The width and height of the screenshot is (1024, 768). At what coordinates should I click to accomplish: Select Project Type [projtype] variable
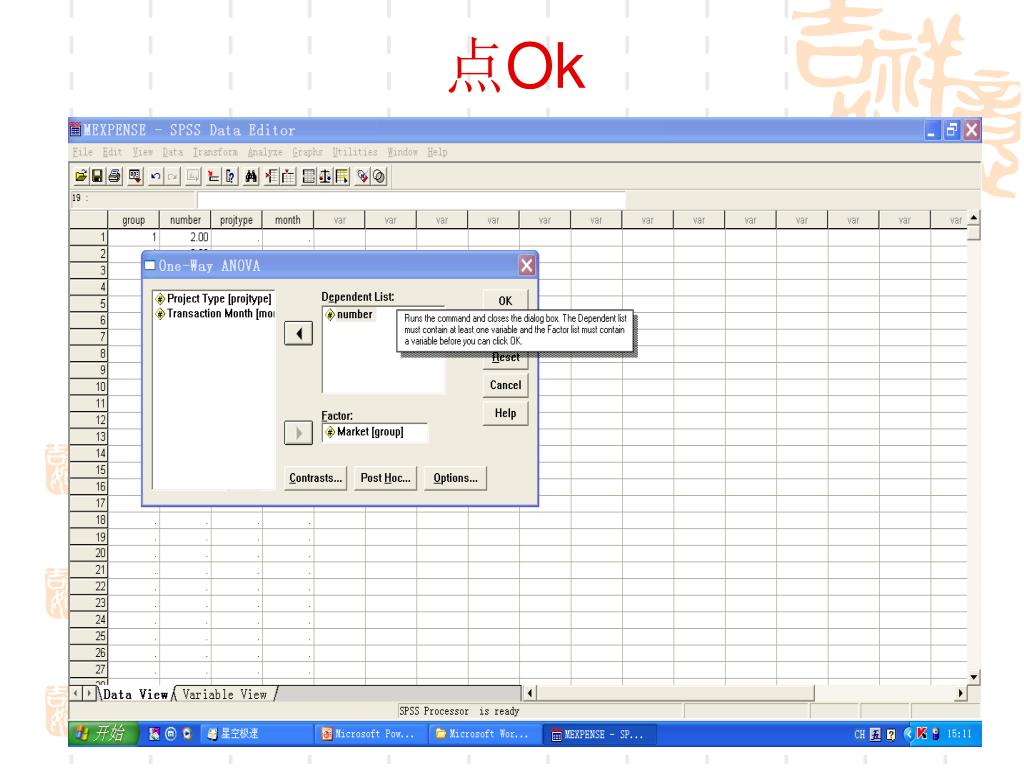214,298
